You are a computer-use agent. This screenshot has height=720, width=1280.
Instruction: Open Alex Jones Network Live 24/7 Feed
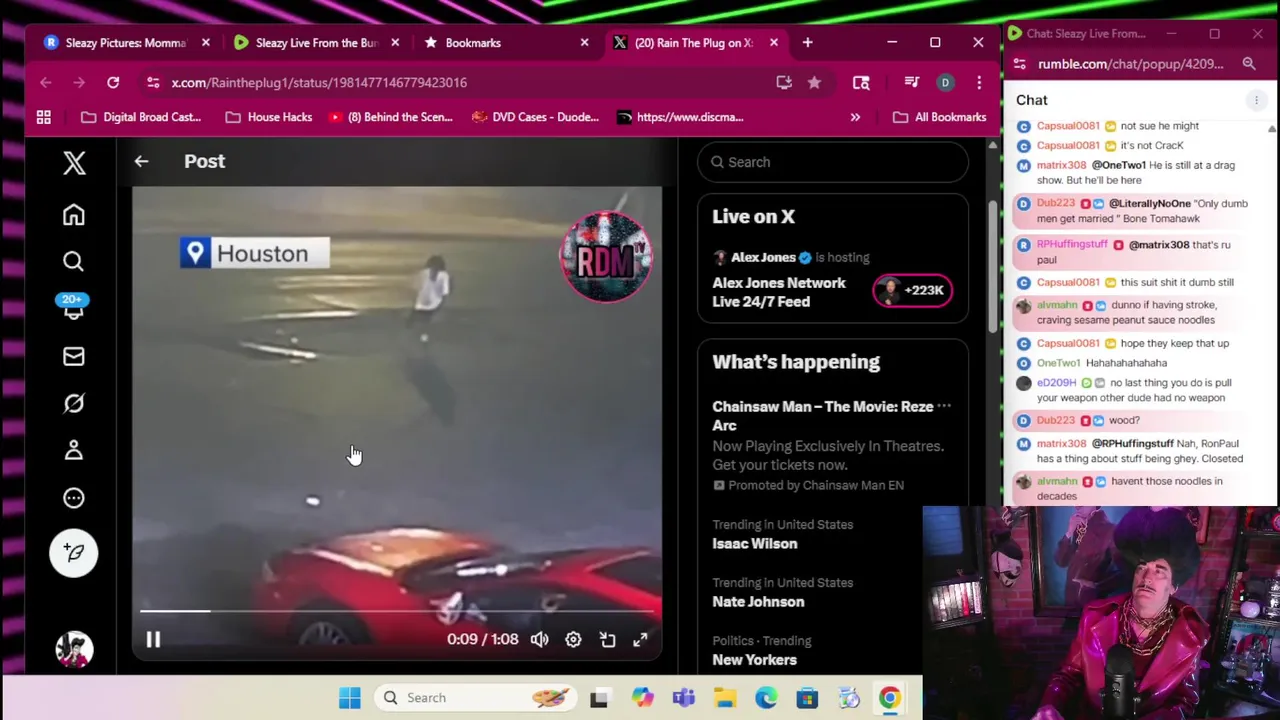[x=779, y=292]
